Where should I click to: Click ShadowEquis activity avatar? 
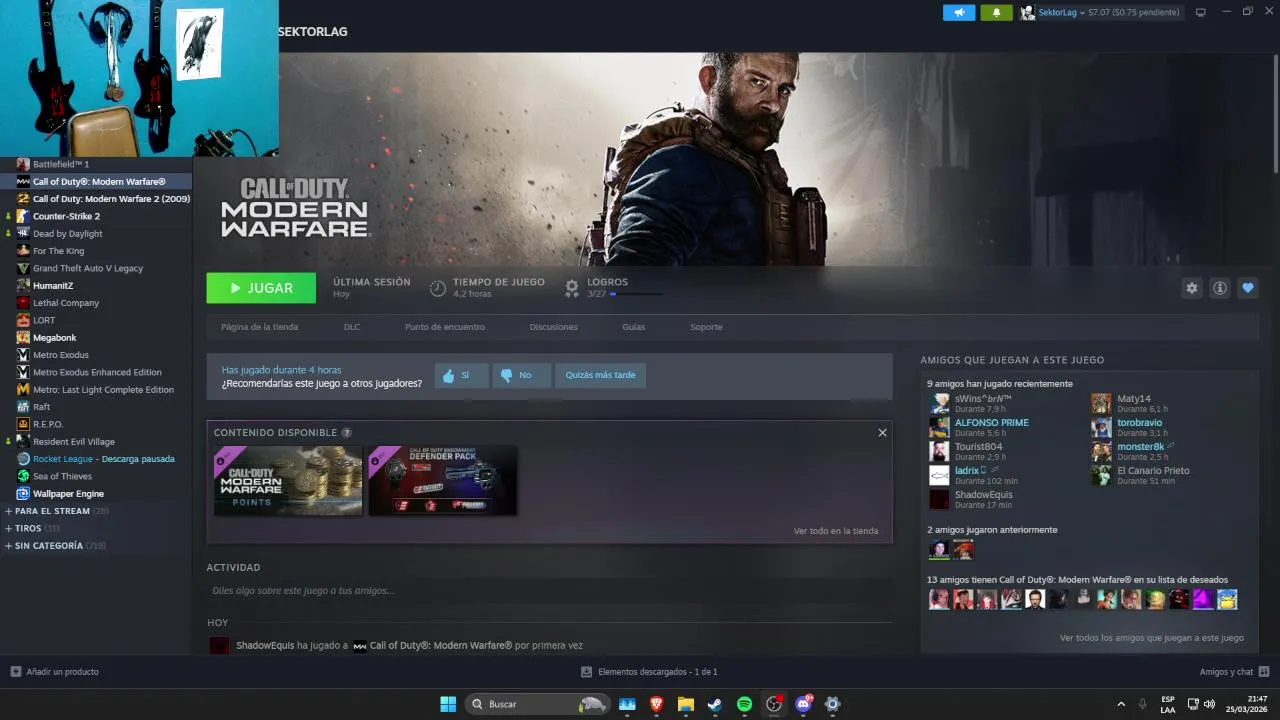click(219, 646)
